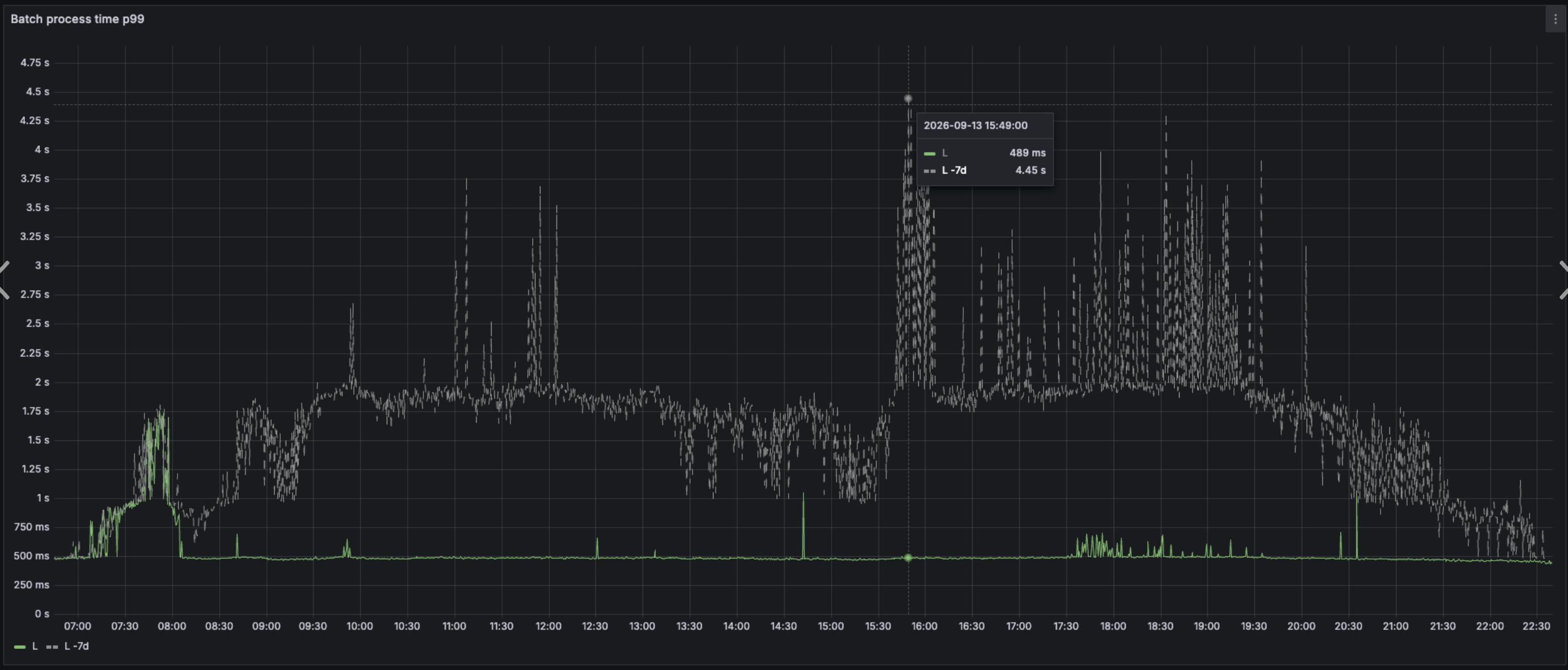Click the 3 s y-axis label
Viewport: 1568px width, 670px height.
click(x=42, y=265)
